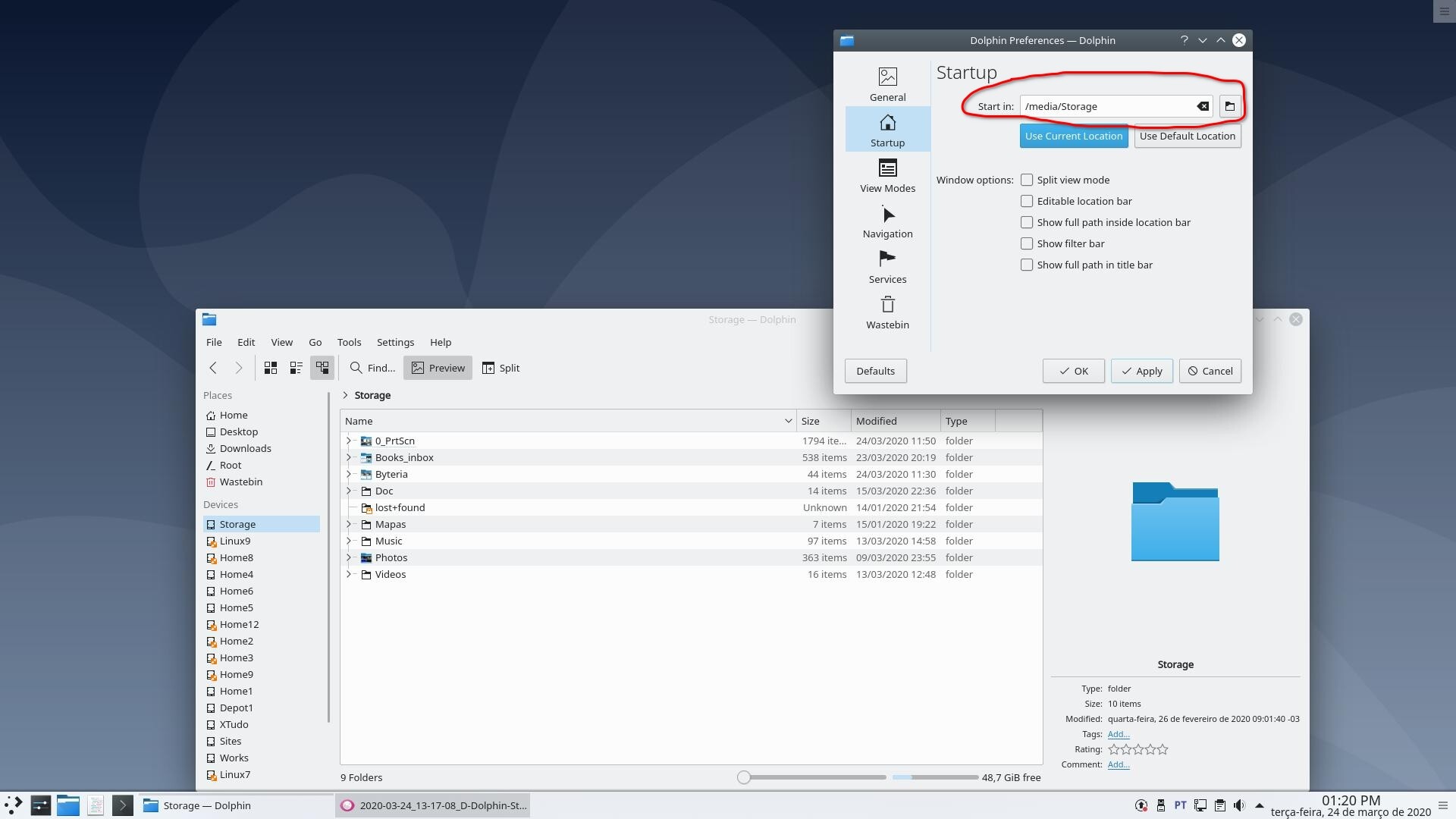Open the Navigation preferences page
The width and height of the screenshot is (1456, 819).
pos(887,221)
